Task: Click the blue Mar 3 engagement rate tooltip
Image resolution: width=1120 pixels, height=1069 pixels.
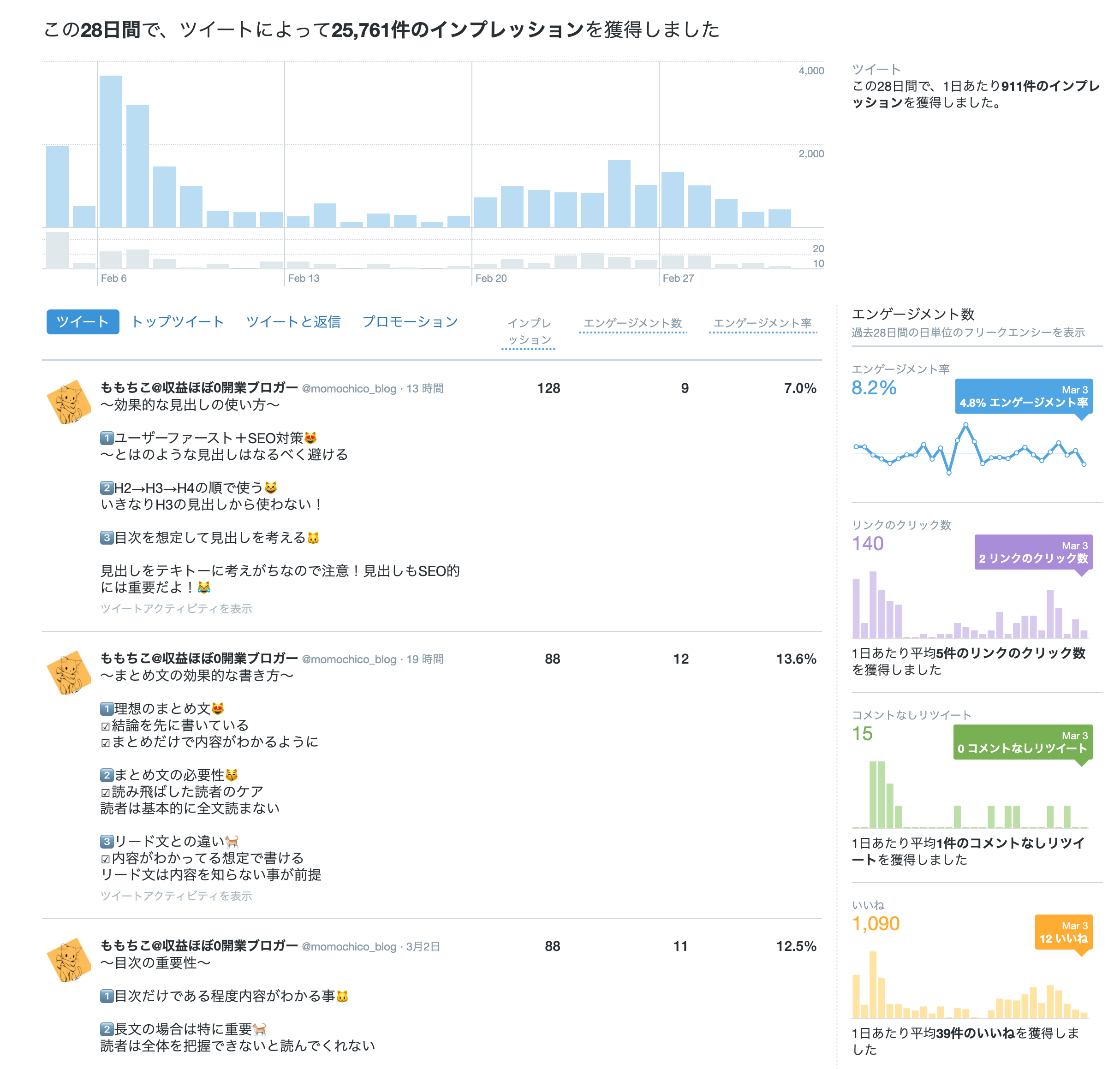Action: point(1024,396)
